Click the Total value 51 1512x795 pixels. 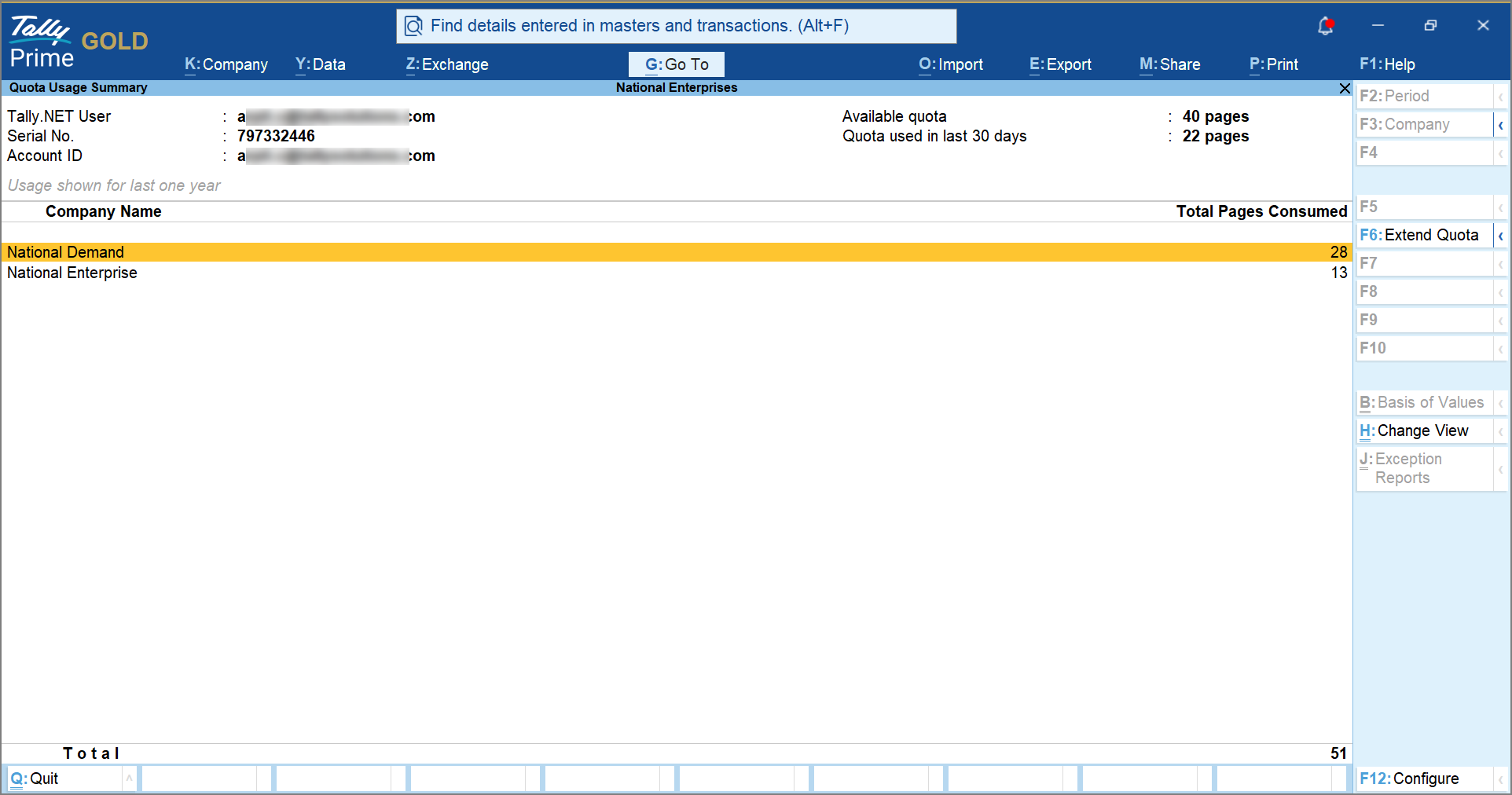click(x=1339, y=753)
